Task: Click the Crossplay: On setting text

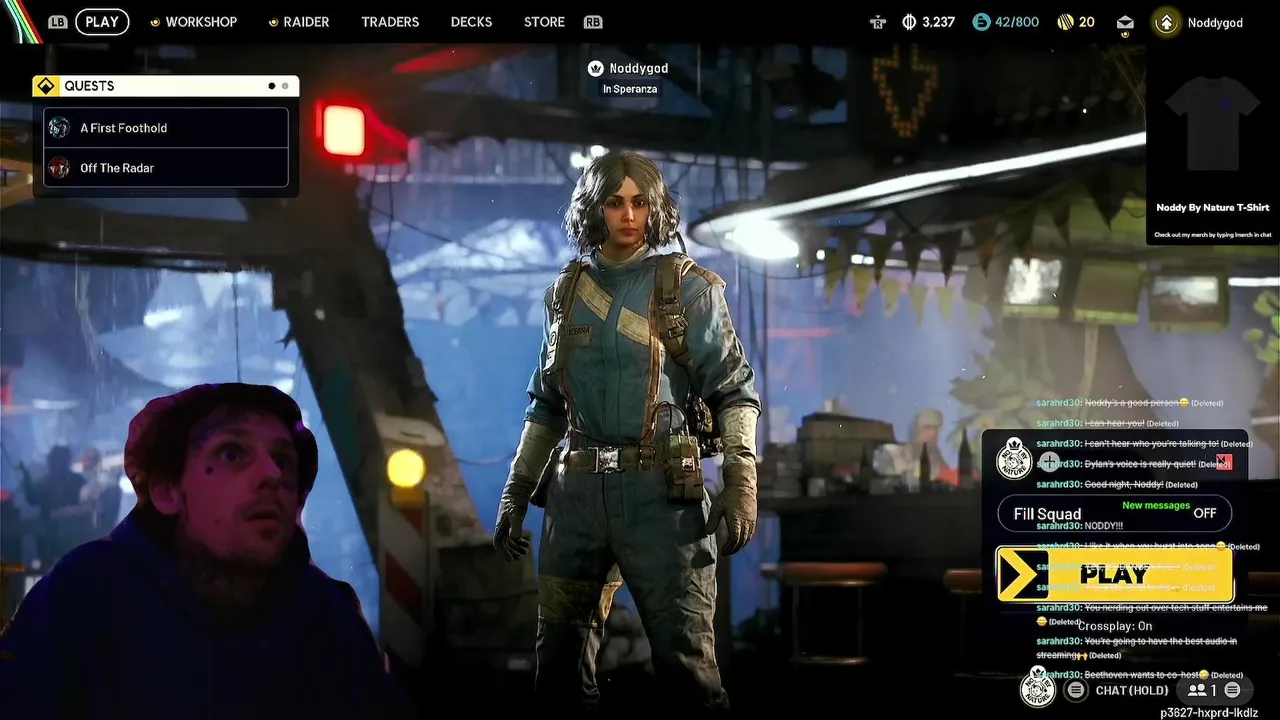Action: click(1115, 626)
